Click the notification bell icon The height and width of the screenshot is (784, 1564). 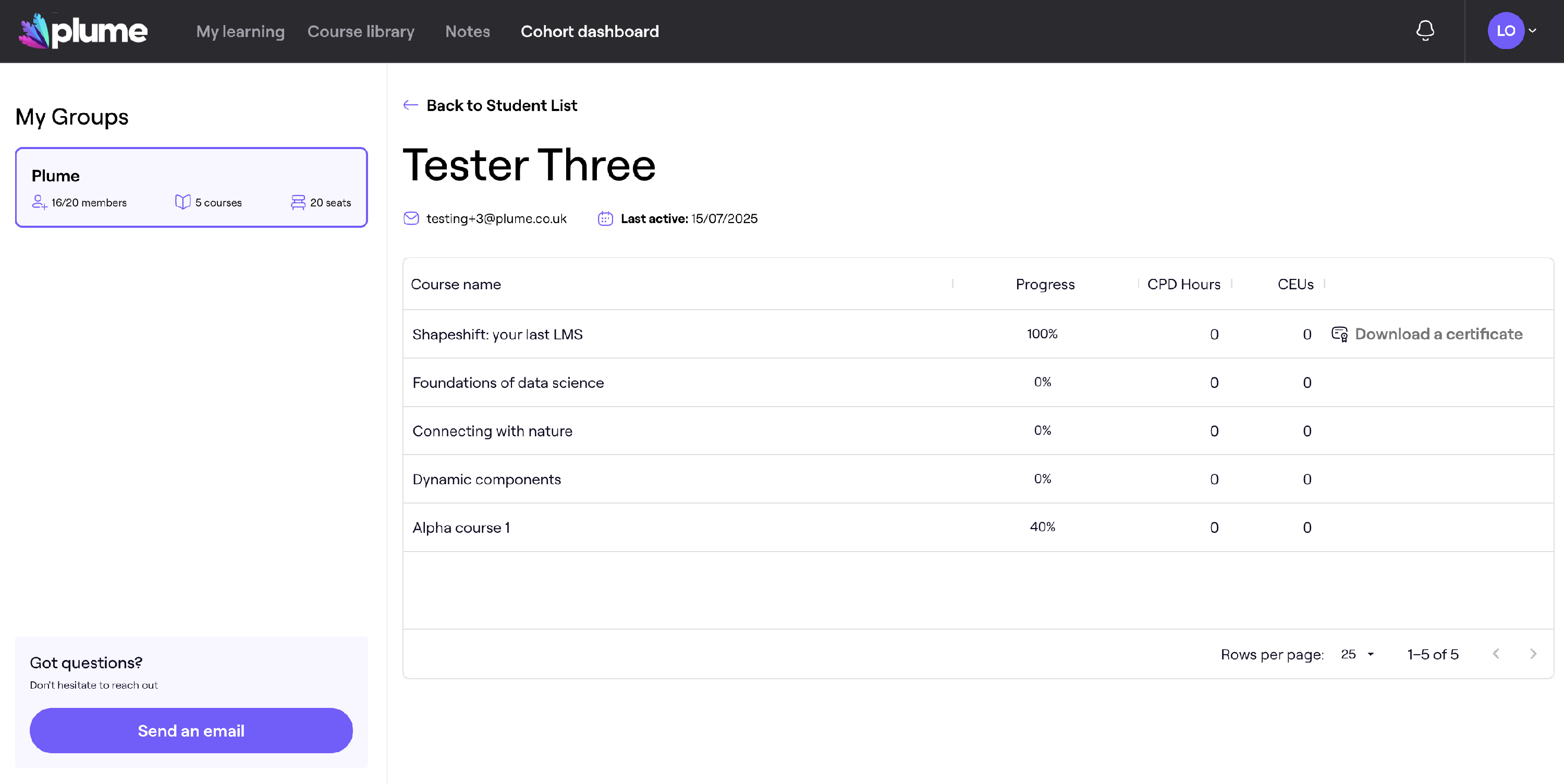coord(1424,30)
